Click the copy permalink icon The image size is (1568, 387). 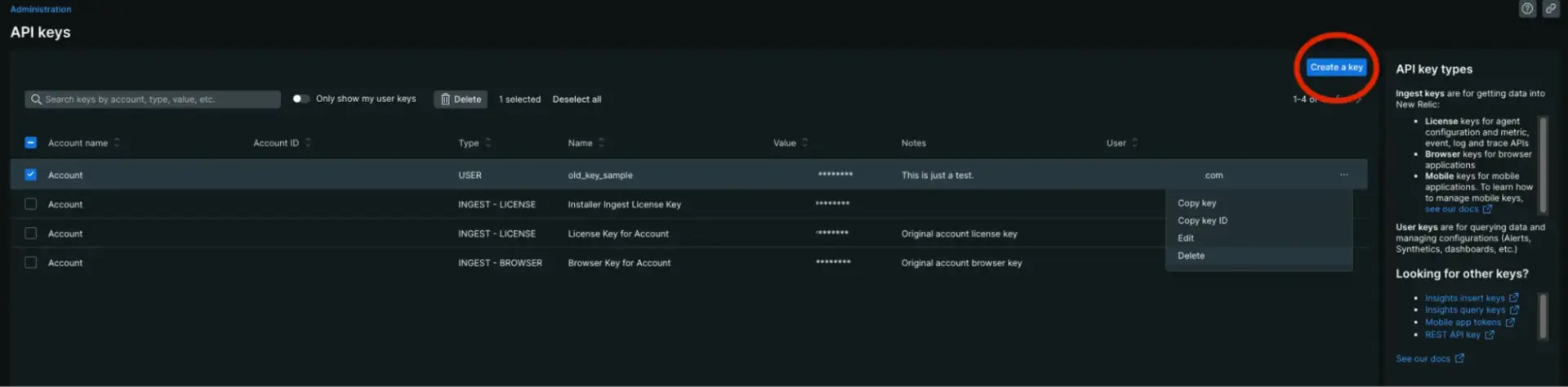1550,9
